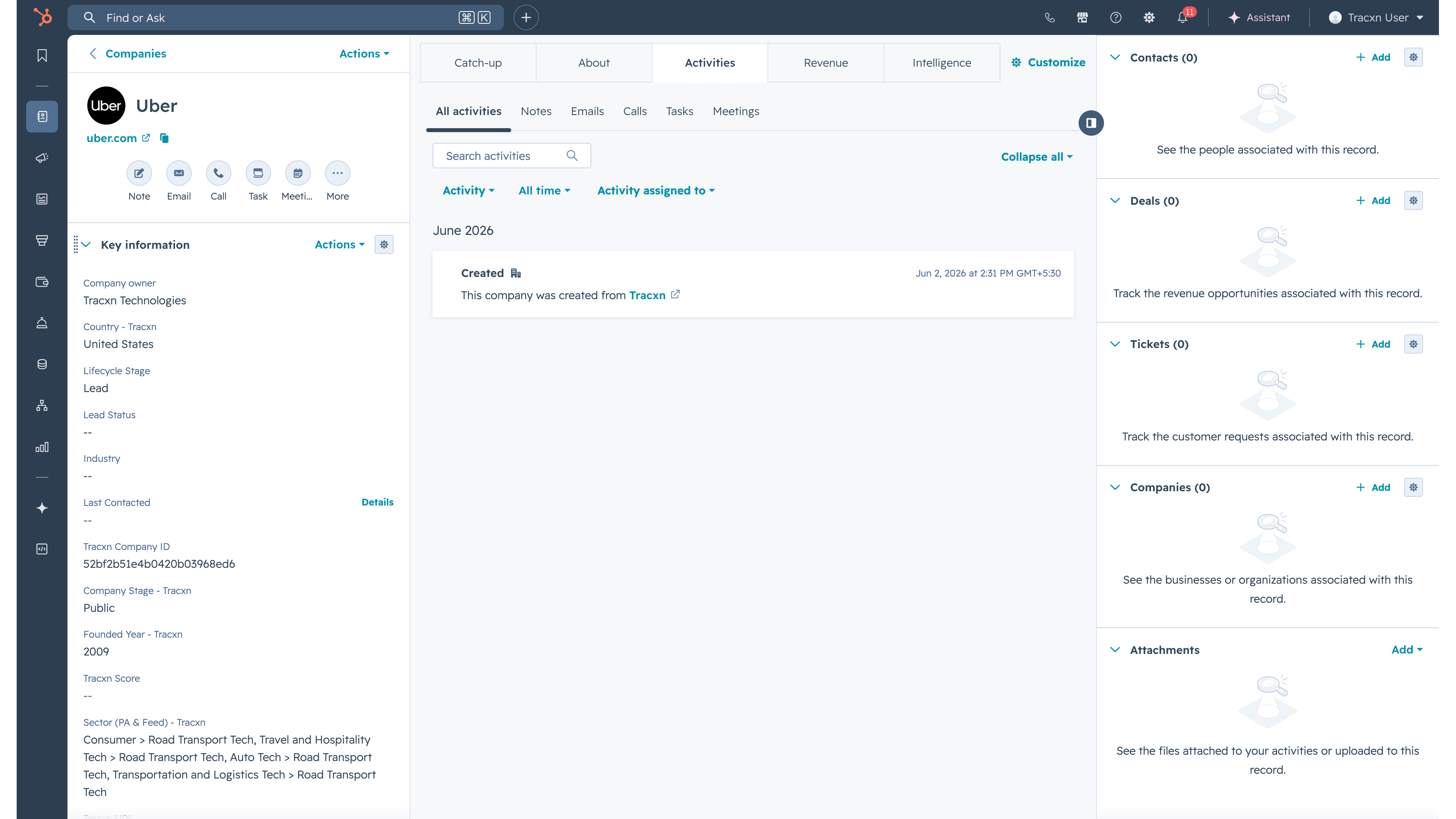Open the Commerce wallet sidebar icon

(x=42, y=281)
